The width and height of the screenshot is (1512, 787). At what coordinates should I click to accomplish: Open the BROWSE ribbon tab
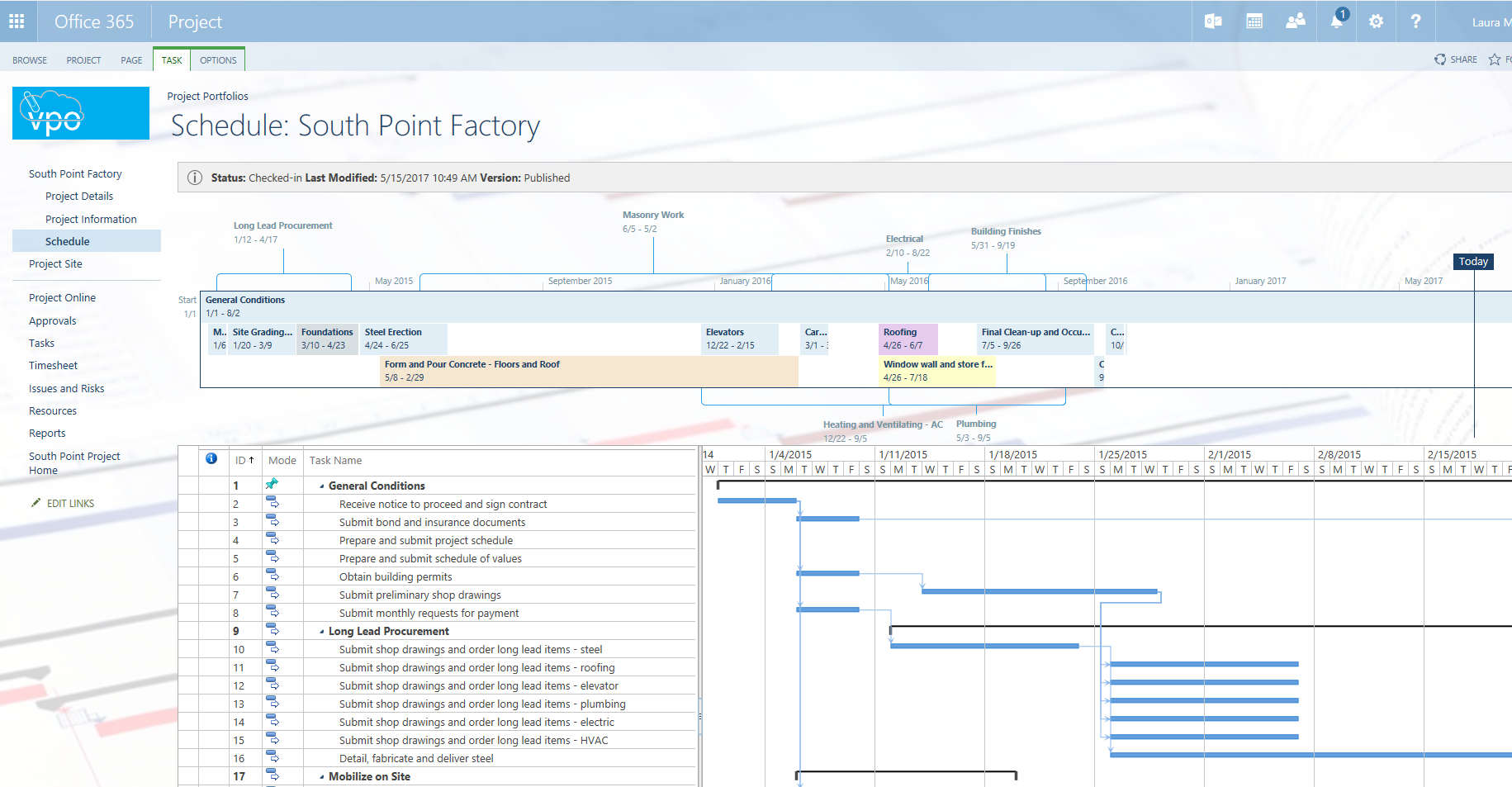pos(30,60)
